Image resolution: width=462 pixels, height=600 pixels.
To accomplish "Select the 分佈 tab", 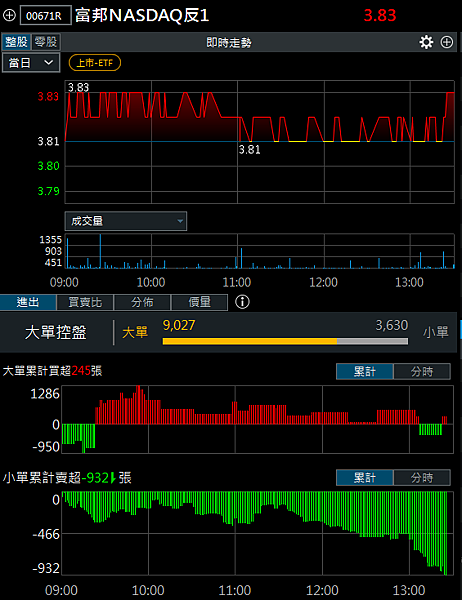I will pos(142,302).
